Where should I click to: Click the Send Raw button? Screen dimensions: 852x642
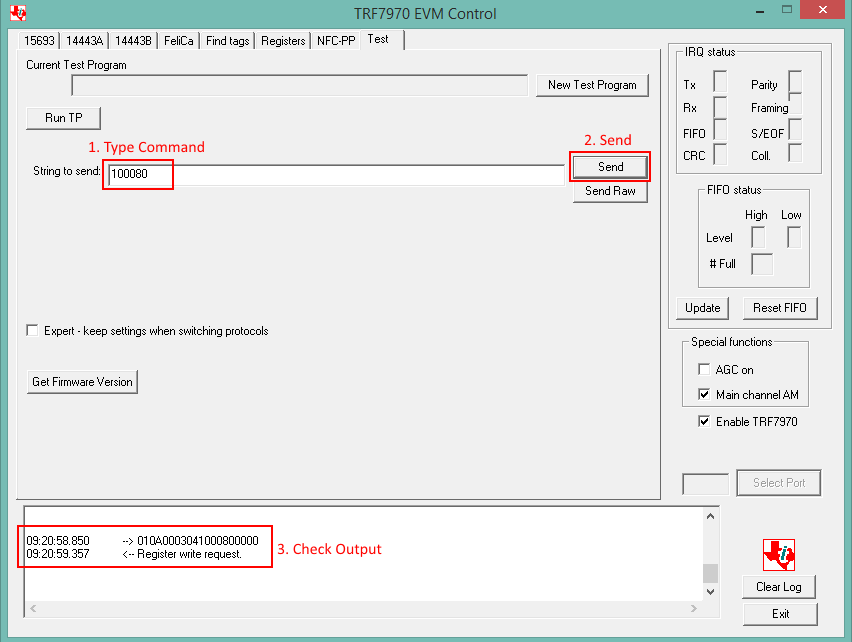[x=610, y=191]
